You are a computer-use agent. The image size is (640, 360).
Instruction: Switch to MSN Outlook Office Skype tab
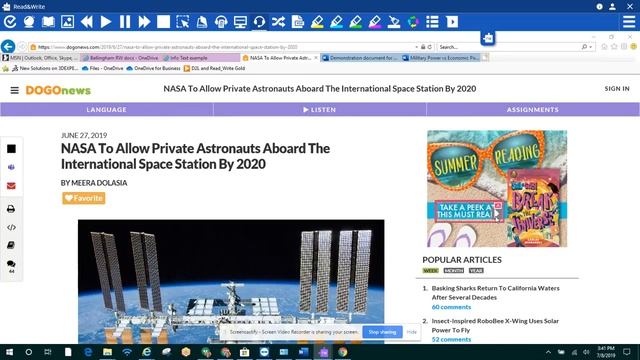(40, 58)
